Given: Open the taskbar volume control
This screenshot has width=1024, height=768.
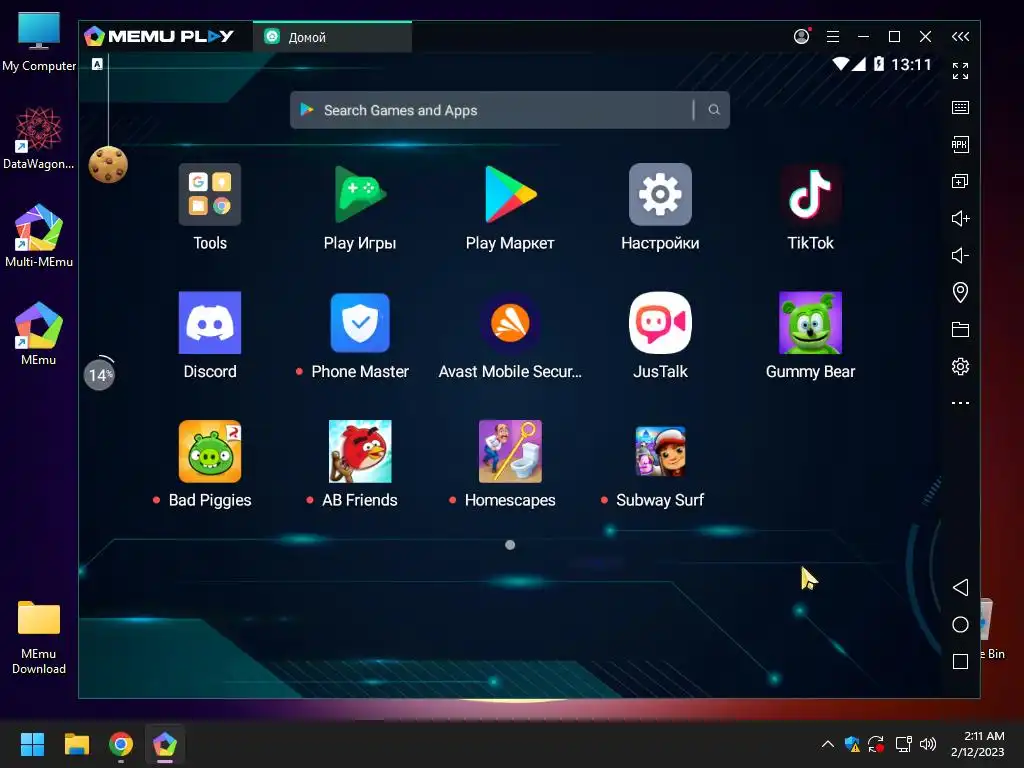Looking at the screenshot, I should click(927, 744).
